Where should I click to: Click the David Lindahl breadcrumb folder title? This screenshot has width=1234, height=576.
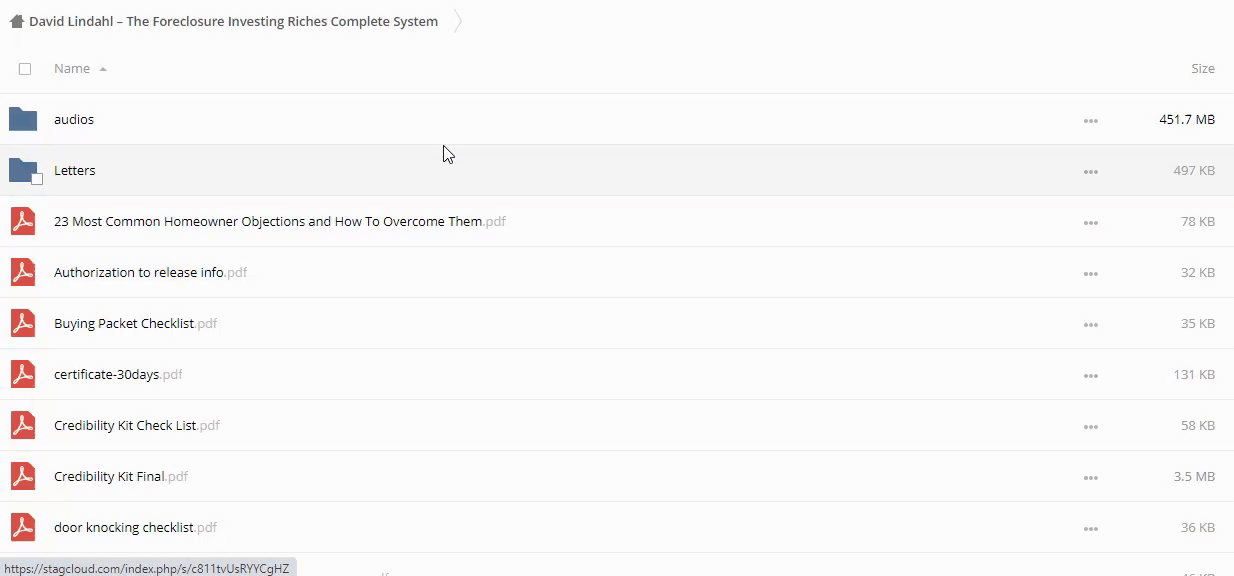(x=233, y=21)
